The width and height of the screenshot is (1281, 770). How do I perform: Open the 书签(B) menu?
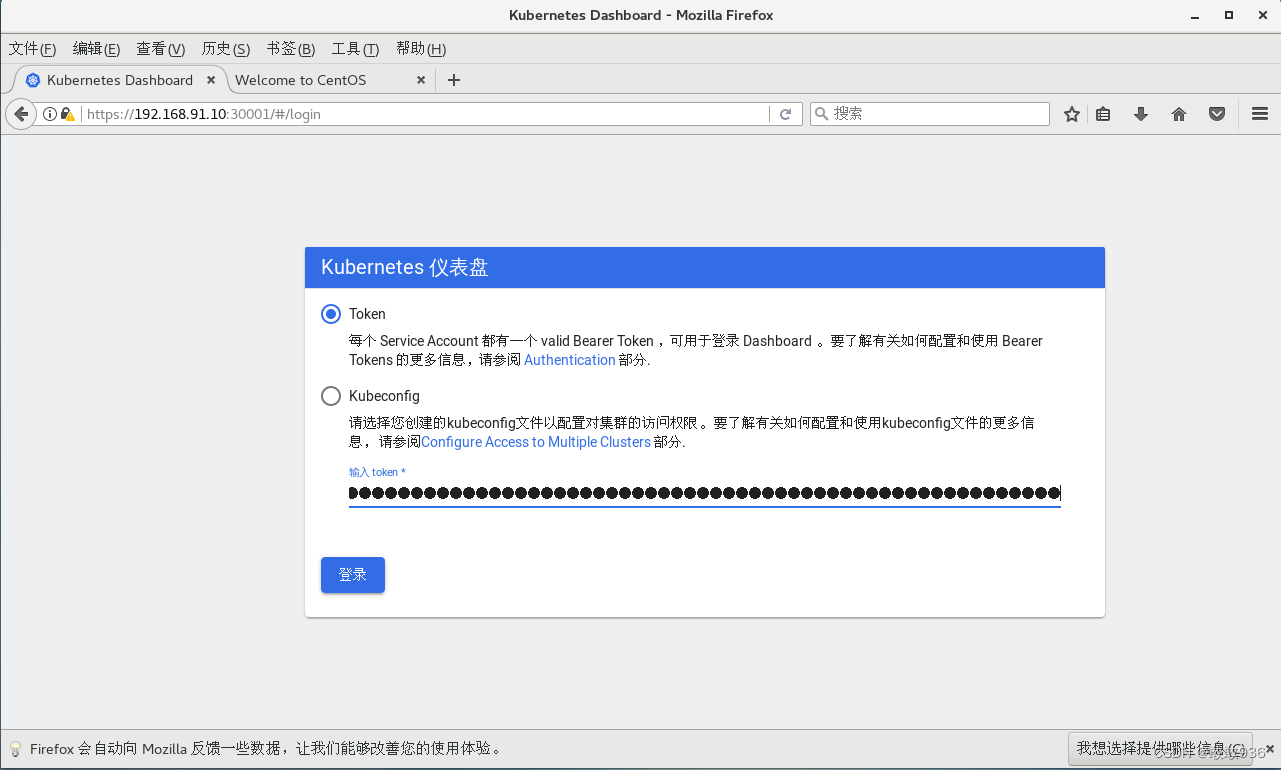(x=290, y=49)
